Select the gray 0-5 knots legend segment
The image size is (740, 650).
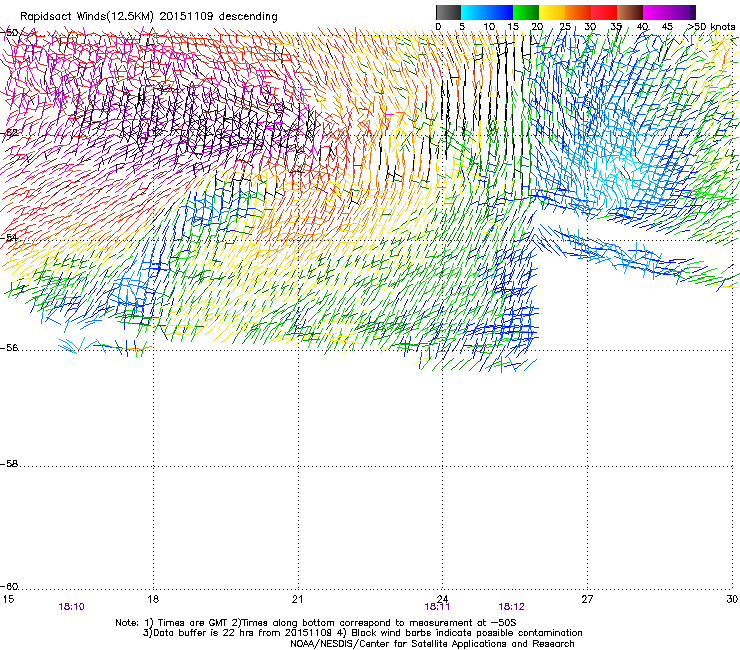[x=448, y=12]
